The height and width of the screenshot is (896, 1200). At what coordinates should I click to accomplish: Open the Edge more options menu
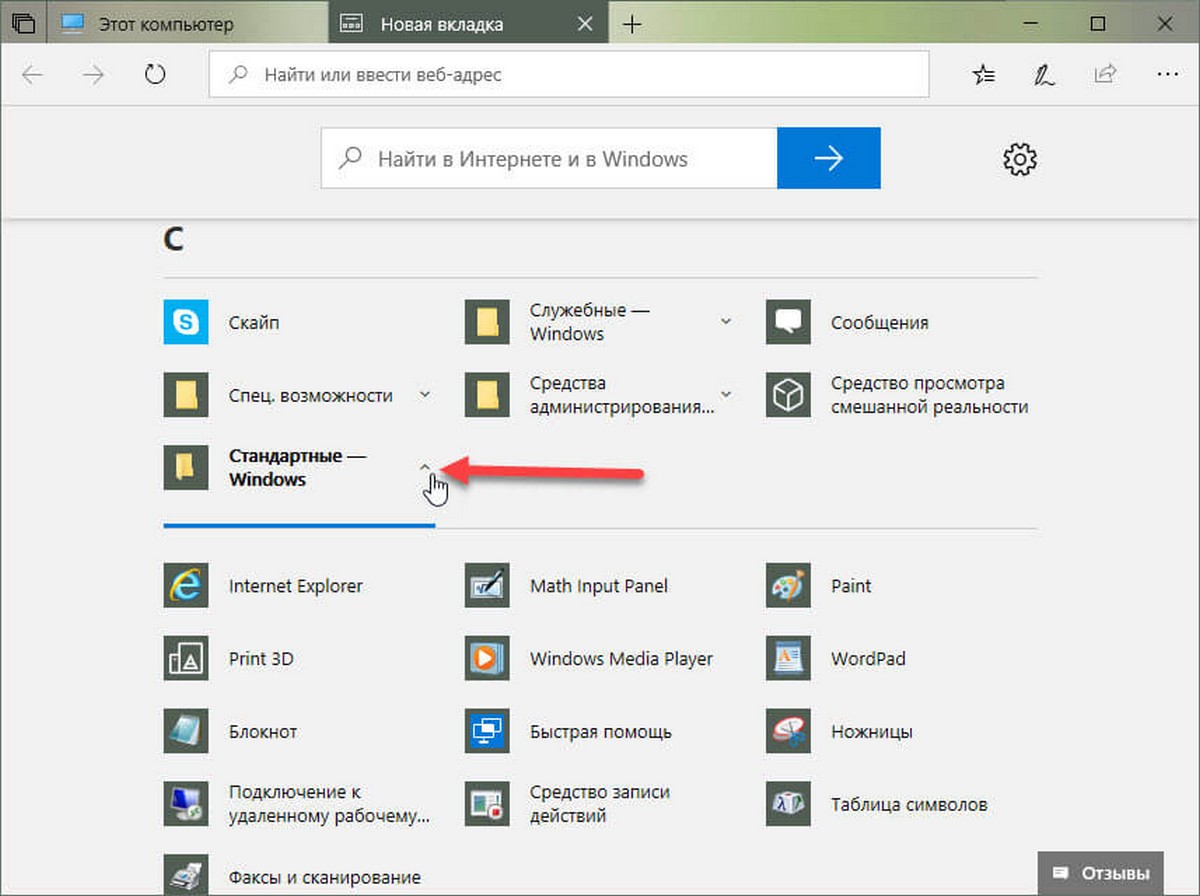(1166, 74)
